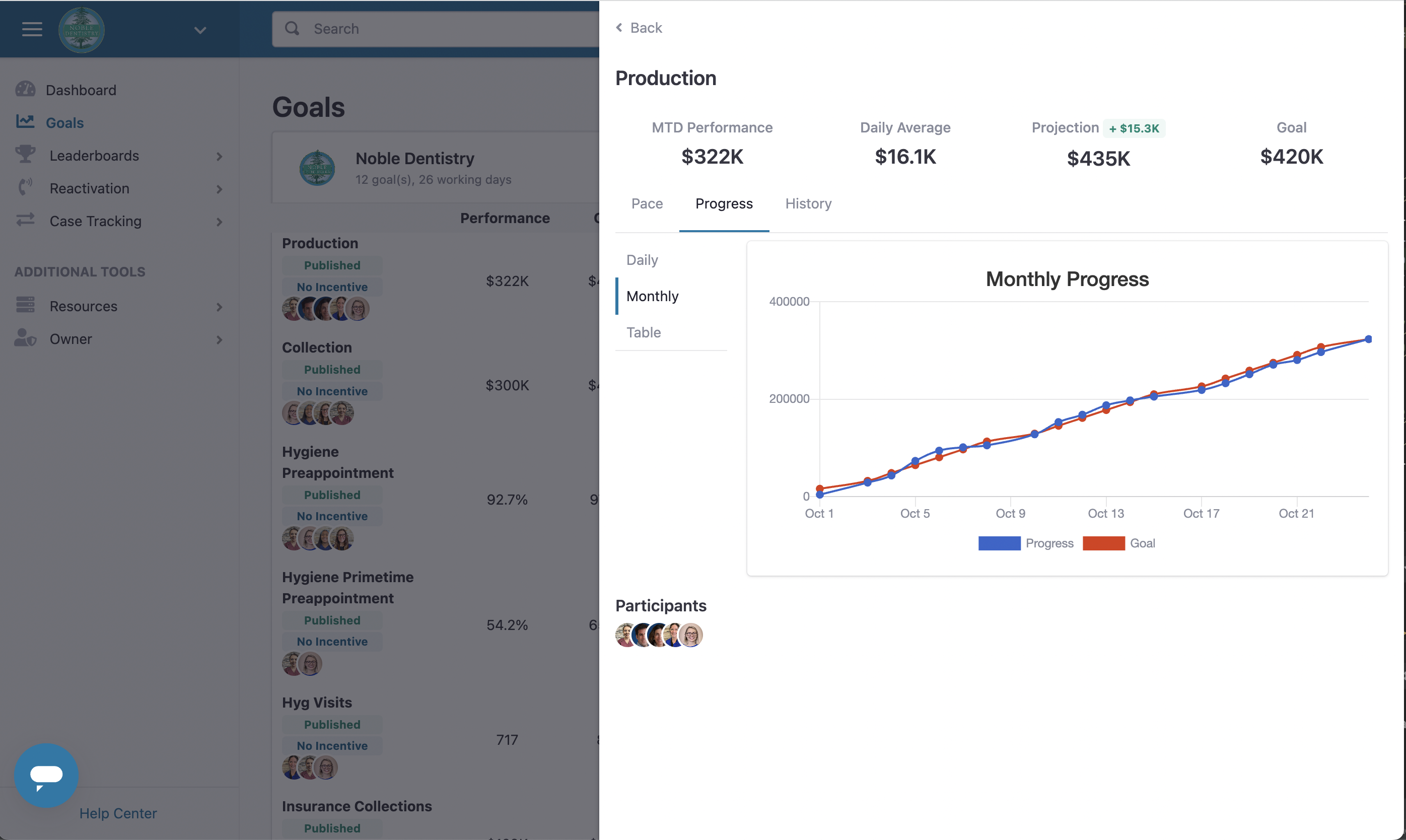1406x840 pixels.
Task: Click the Dashboard gauge icon
Action: pyautogui.click(x=26, y=89)
